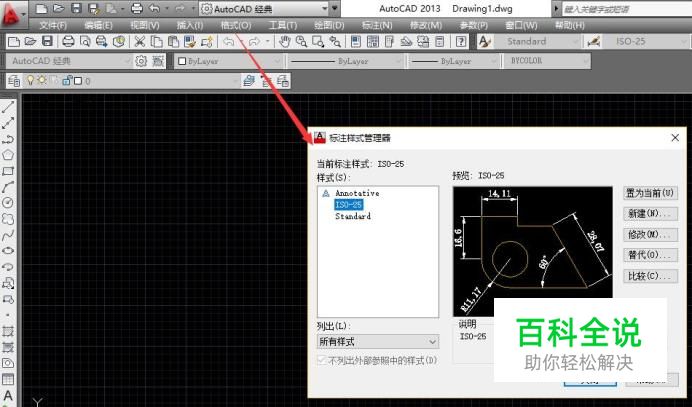Click the Properties palette icon
Screen dimensions: 692x407
[x=356, y=42]
